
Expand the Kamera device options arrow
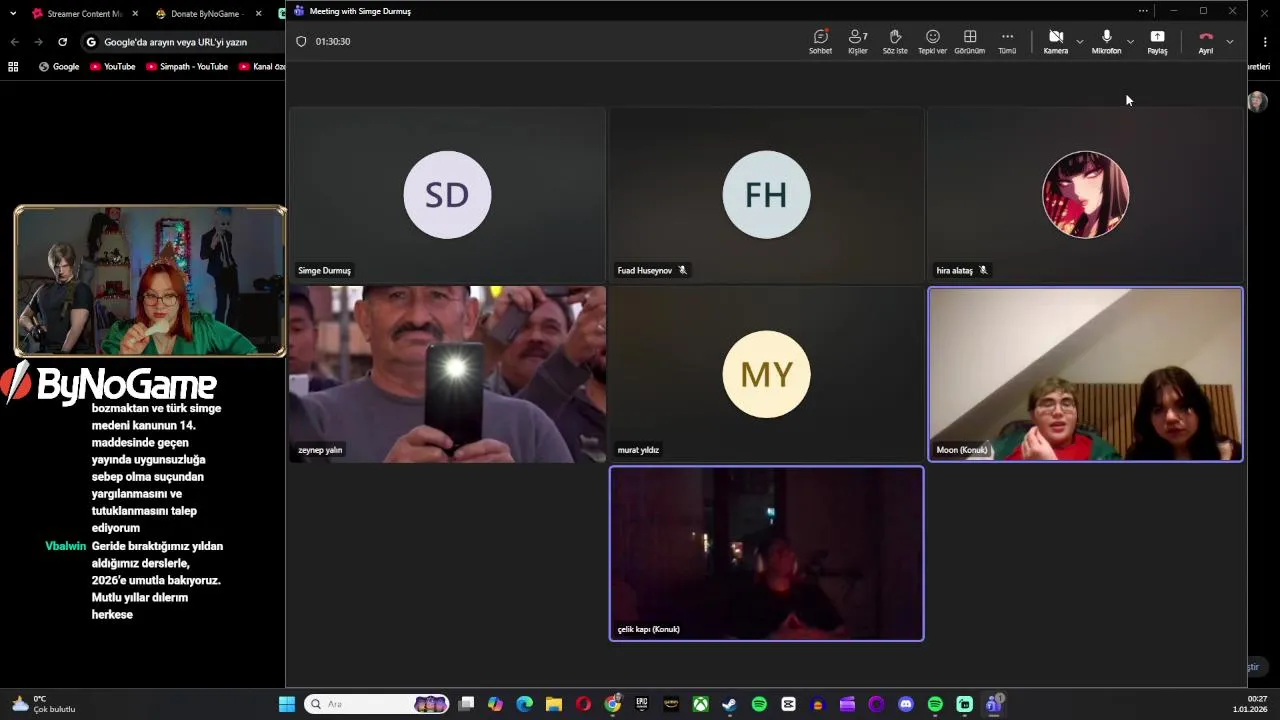pos(1079,42)
